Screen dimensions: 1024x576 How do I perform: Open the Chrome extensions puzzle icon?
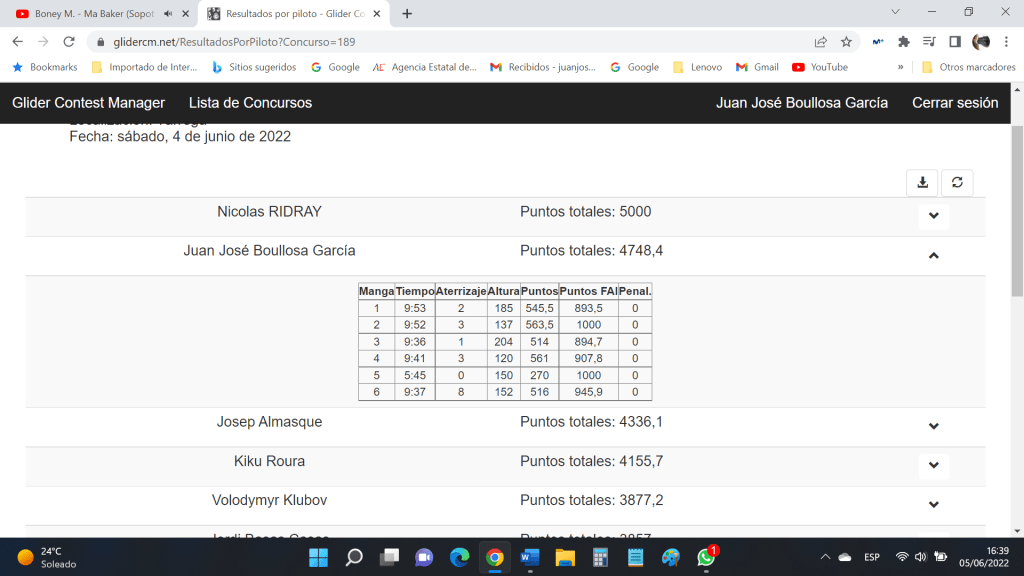(x=904, y=42)
